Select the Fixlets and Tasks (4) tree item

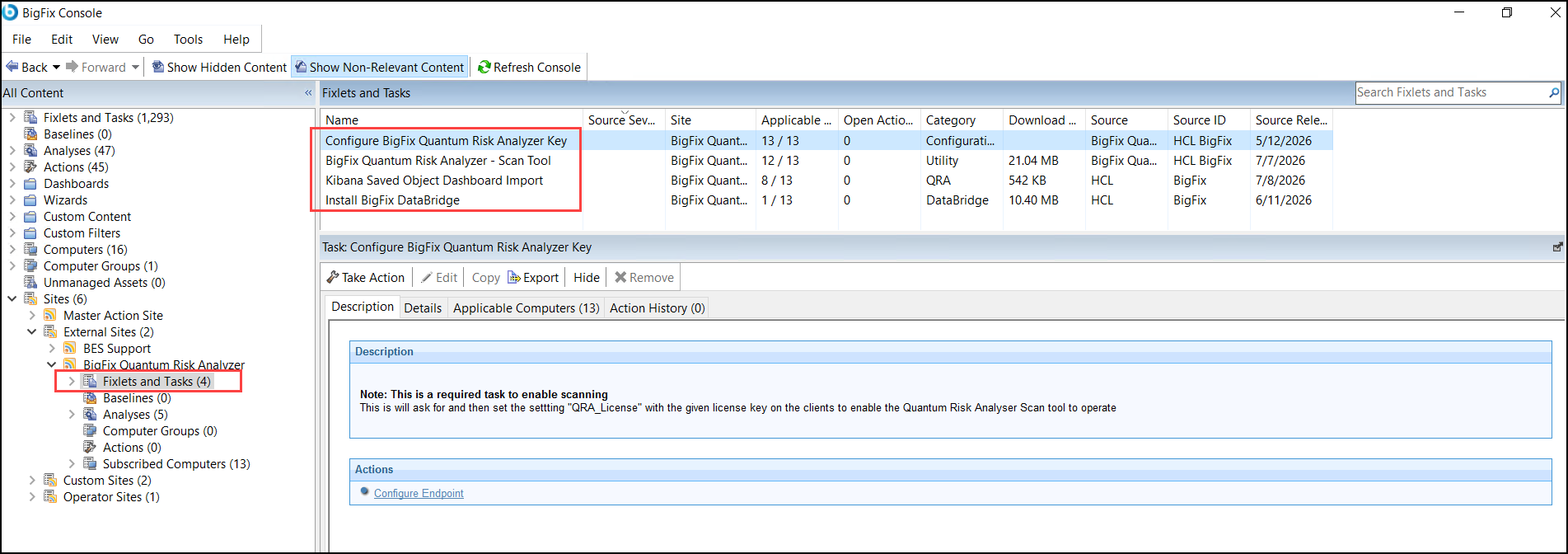coord(157,381)
